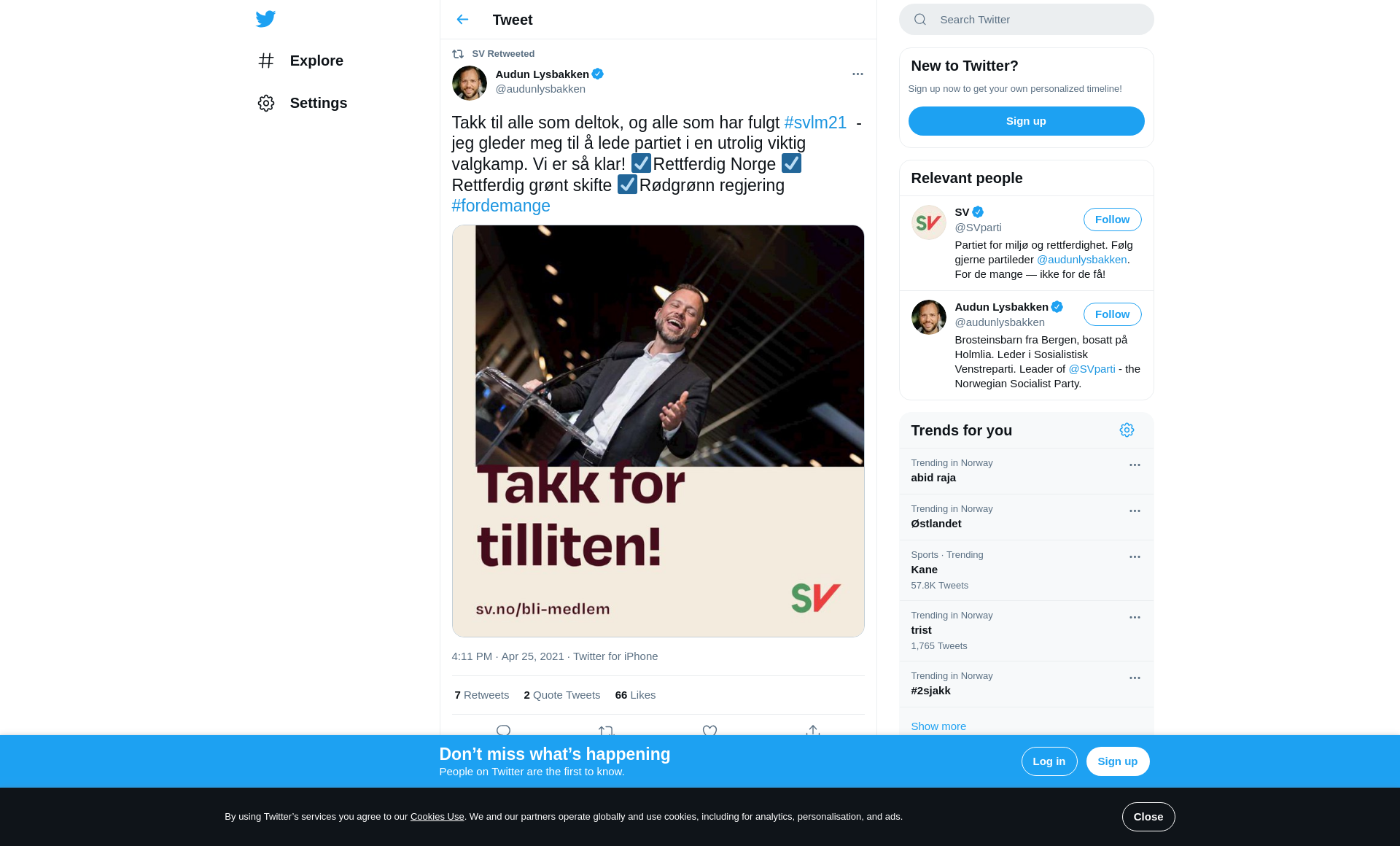This screenshot has height=846, width=1400.
Task: Open tweet's more options ellipsis
Action: [857, 74]
